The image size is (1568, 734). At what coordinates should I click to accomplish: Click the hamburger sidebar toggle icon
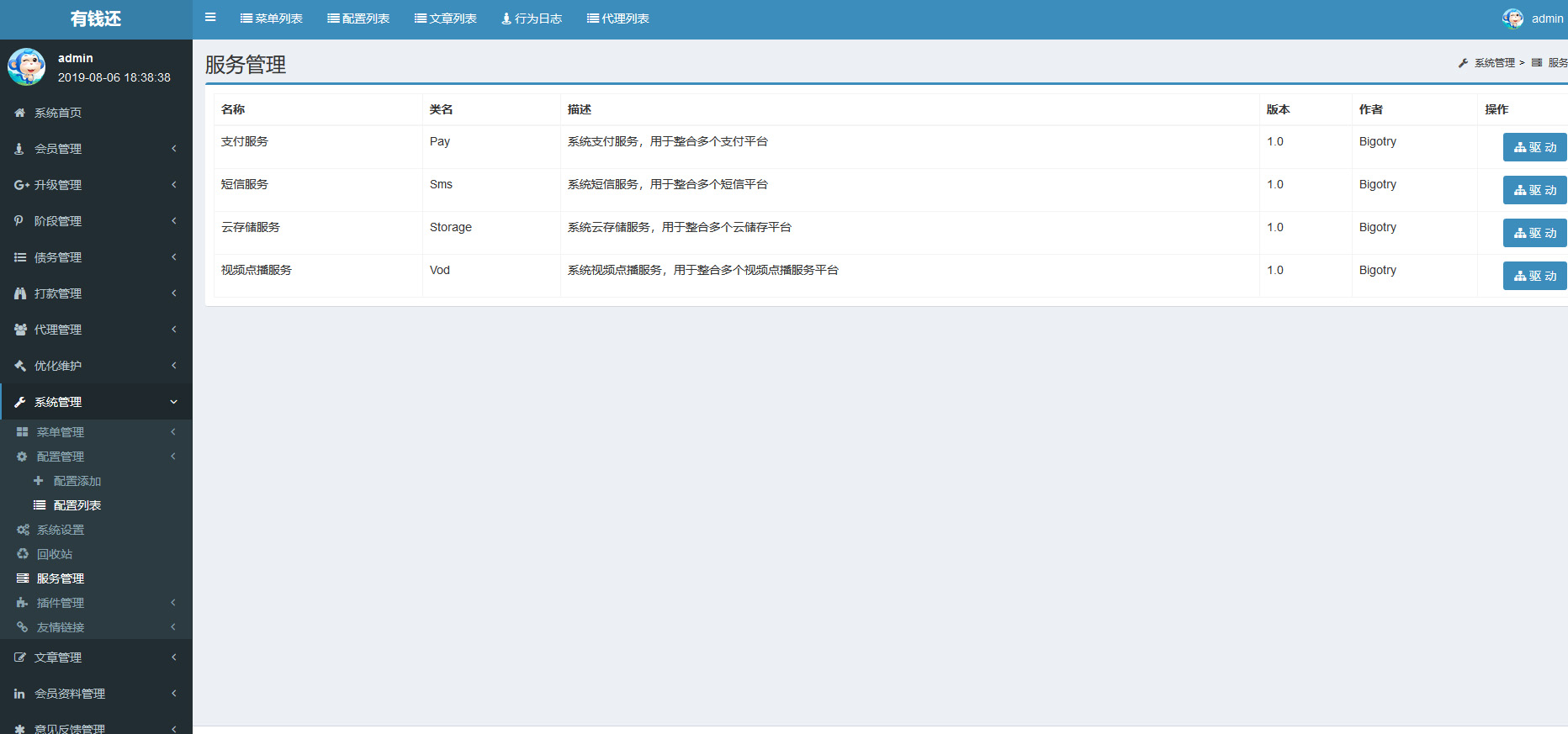point(210,18)
